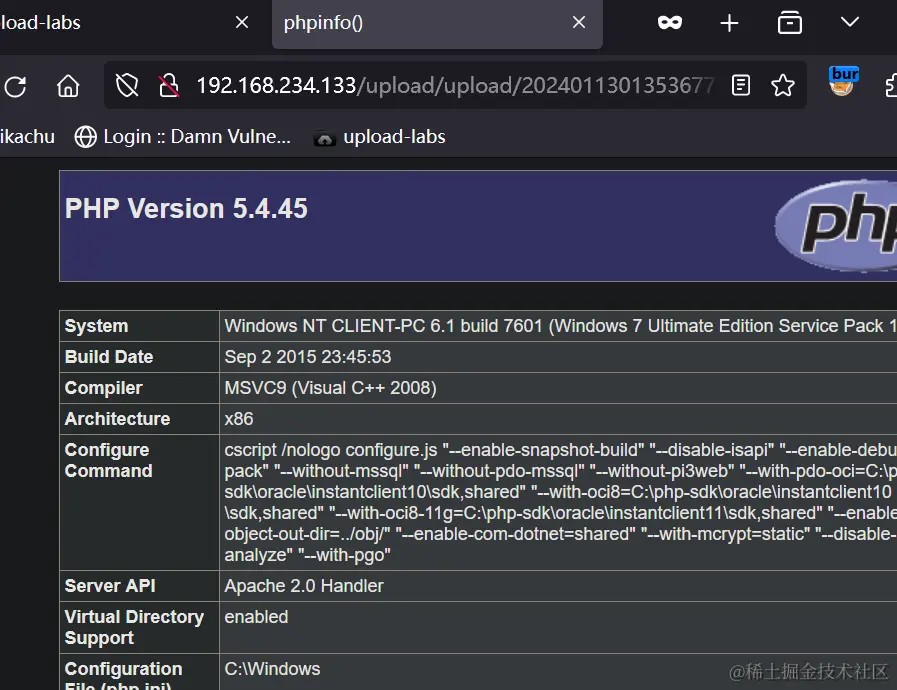The width and height of the screenshot is (897, 690).
Task: Close the phpinfo() tab
Action: coord(579,23)
